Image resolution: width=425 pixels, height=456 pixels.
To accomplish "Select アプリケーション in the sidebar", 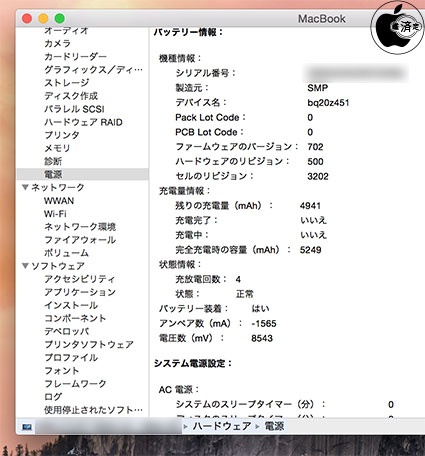I will [x=80, y=292].
